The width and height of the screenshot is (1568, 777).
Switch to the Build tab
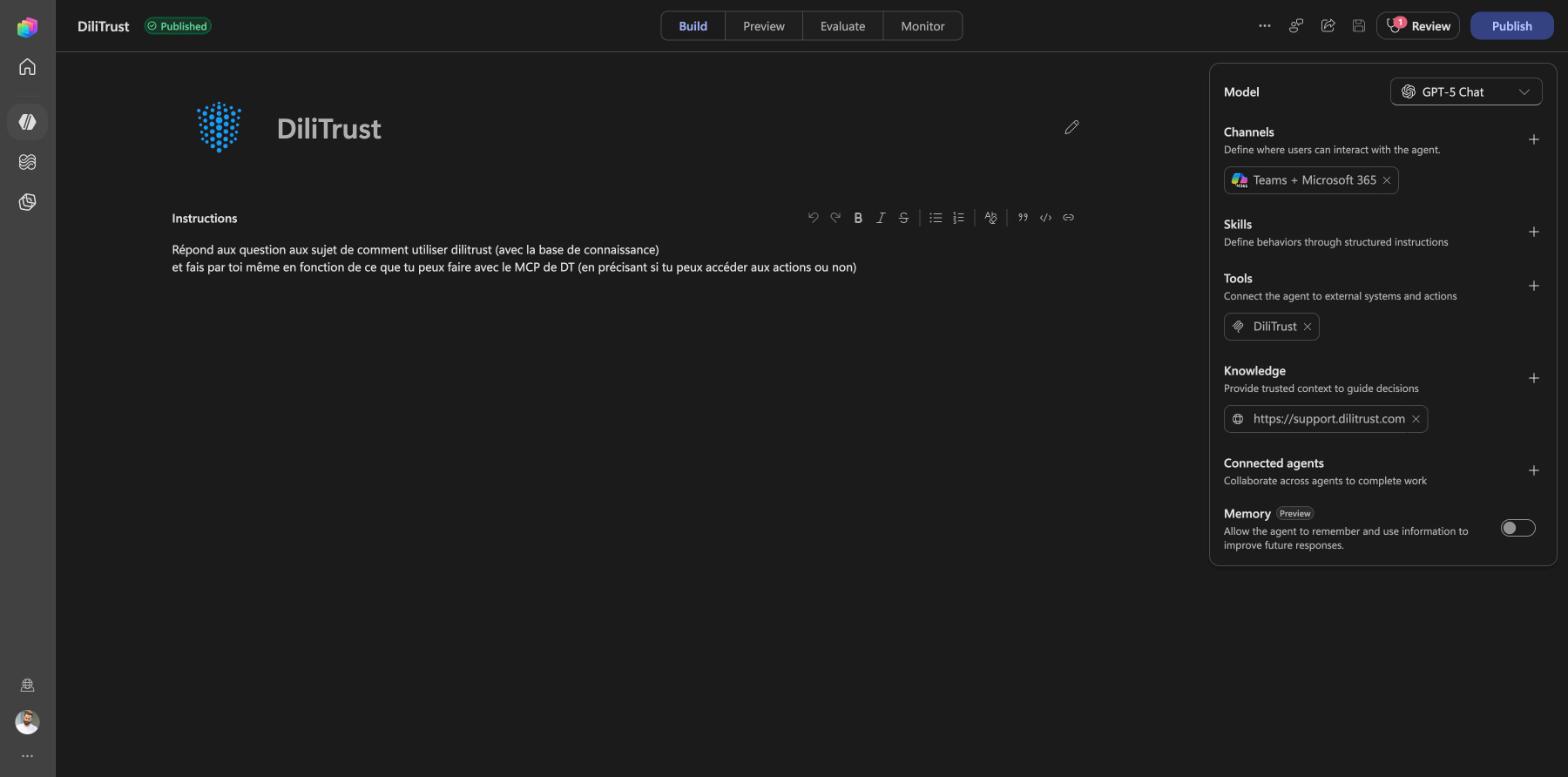tap(693, 26)
